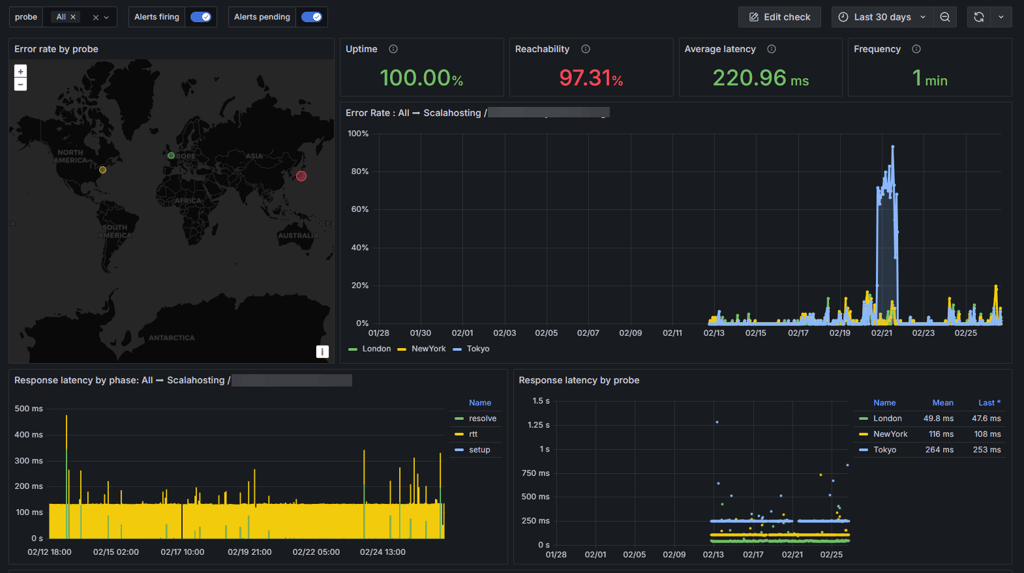Open the refresh interval dropdown
The image size is (1024, 573).
(x=1001, y=17)
